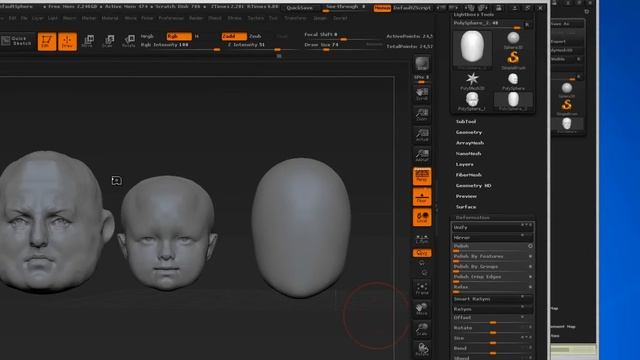Image resolution: width=640 pixels, height=360 pixels.
Task: Adjust the See-through slider
Action: (x=345, y=8)
